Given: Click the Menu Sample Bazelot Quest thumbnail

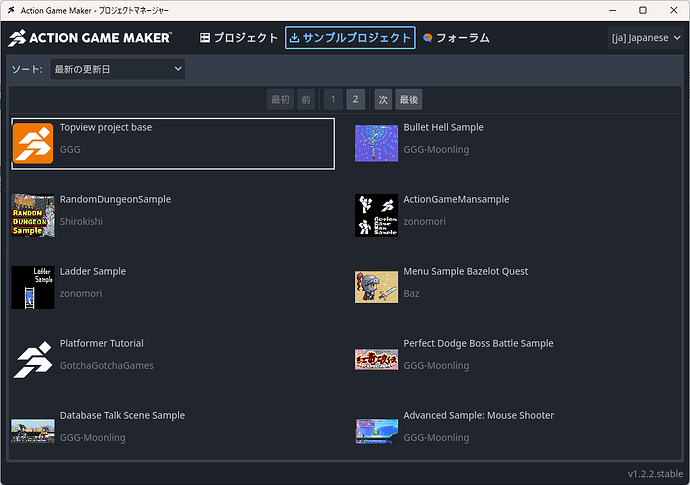Looking at the screenshot, I should pos(377,287).
